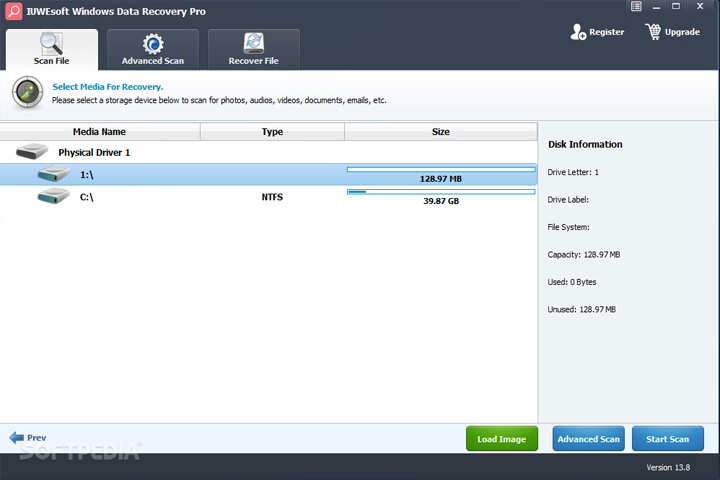Image resolution: width=720 pixels, height=480 pixels.
Task: Open the Recover File tab
Action: (253, 50)
